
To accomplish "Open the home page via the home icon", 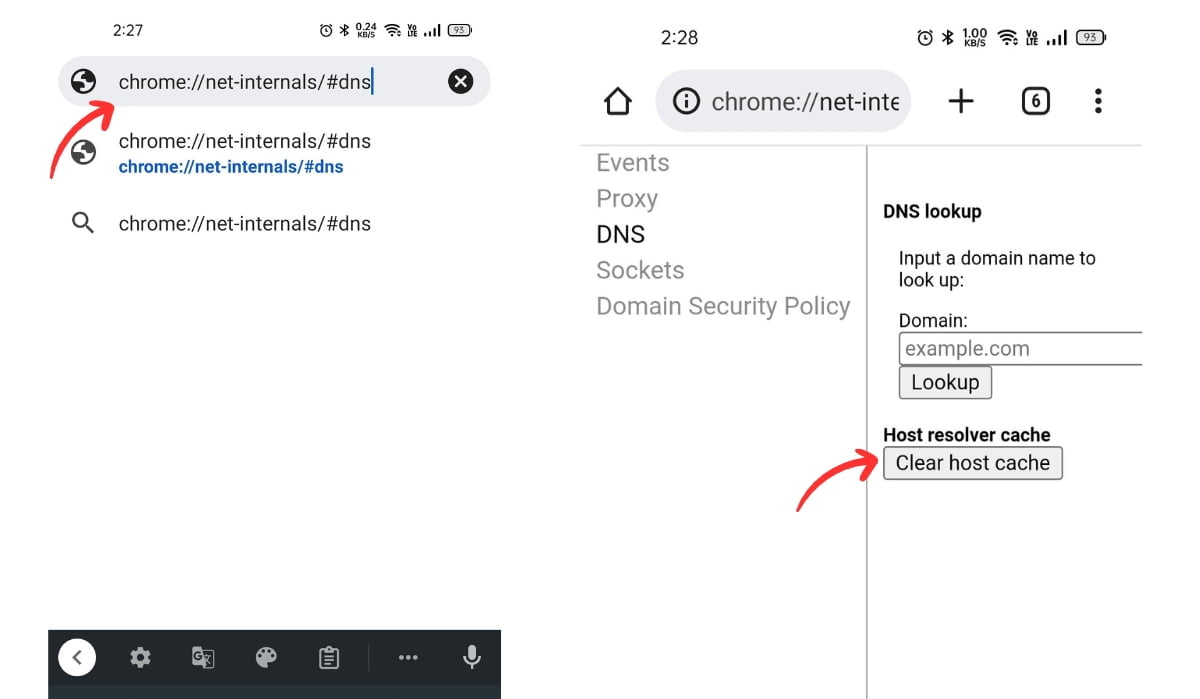I will [617, 100].
